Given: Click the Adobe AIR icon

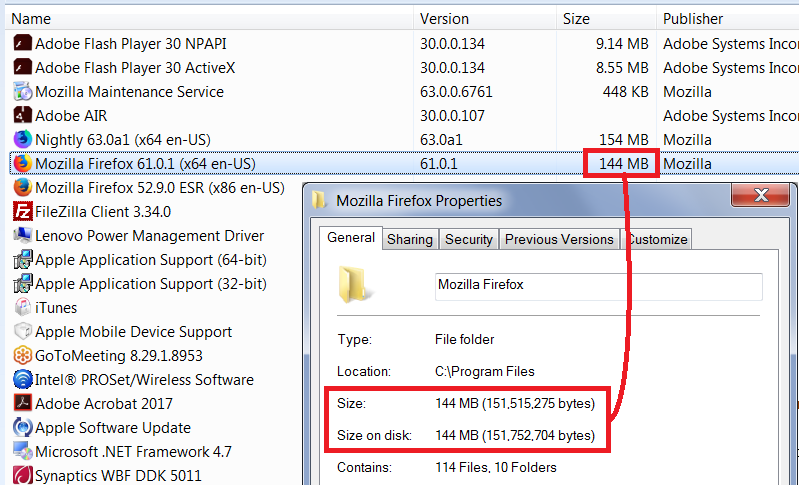Looking at the screenshot, I should coord(22,115).
